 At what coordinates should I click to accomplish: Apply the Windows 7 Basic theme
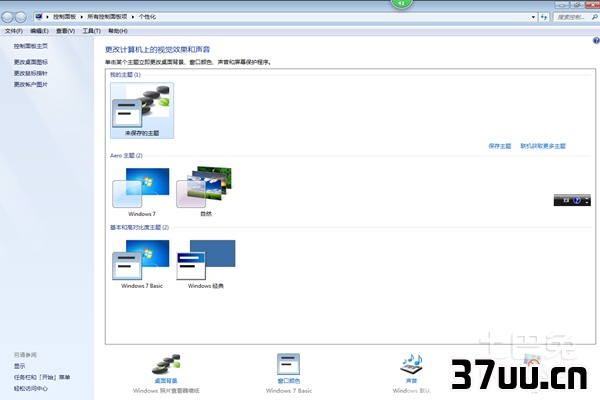coord(142,264)
